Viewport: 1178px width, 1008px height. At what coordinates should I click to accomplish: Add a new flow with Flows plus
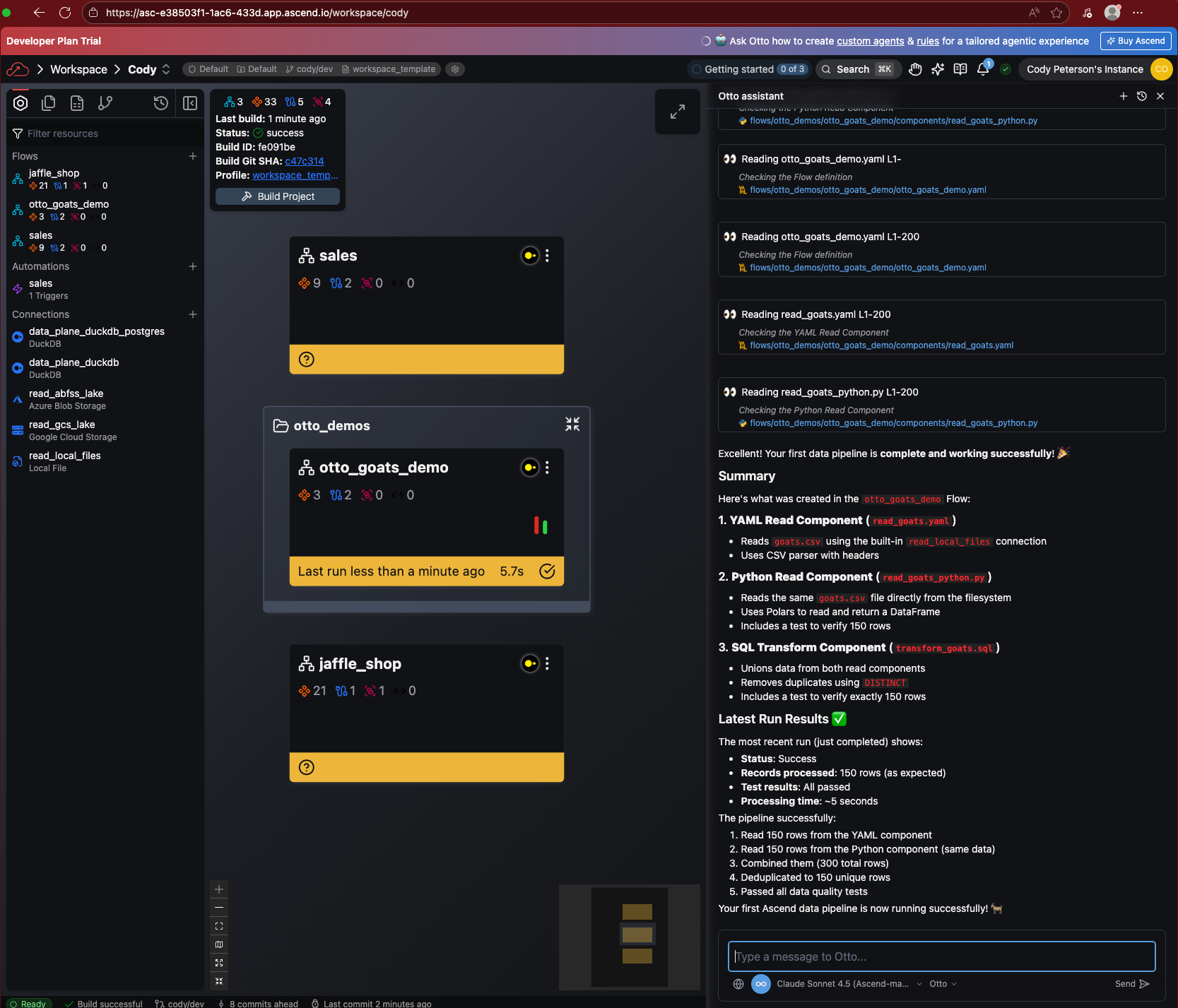192,156
